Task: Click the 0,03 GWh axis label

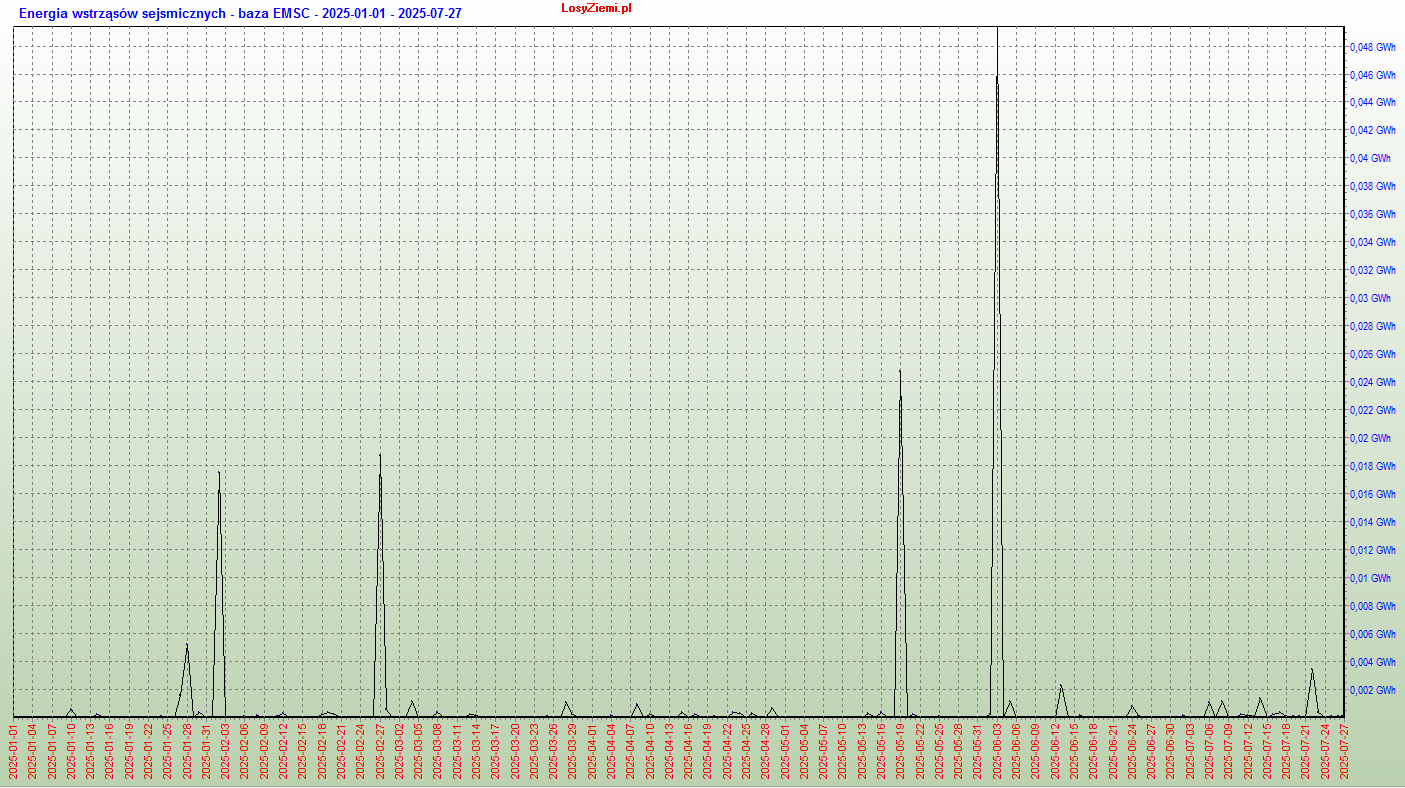Action: point(1370,298)
